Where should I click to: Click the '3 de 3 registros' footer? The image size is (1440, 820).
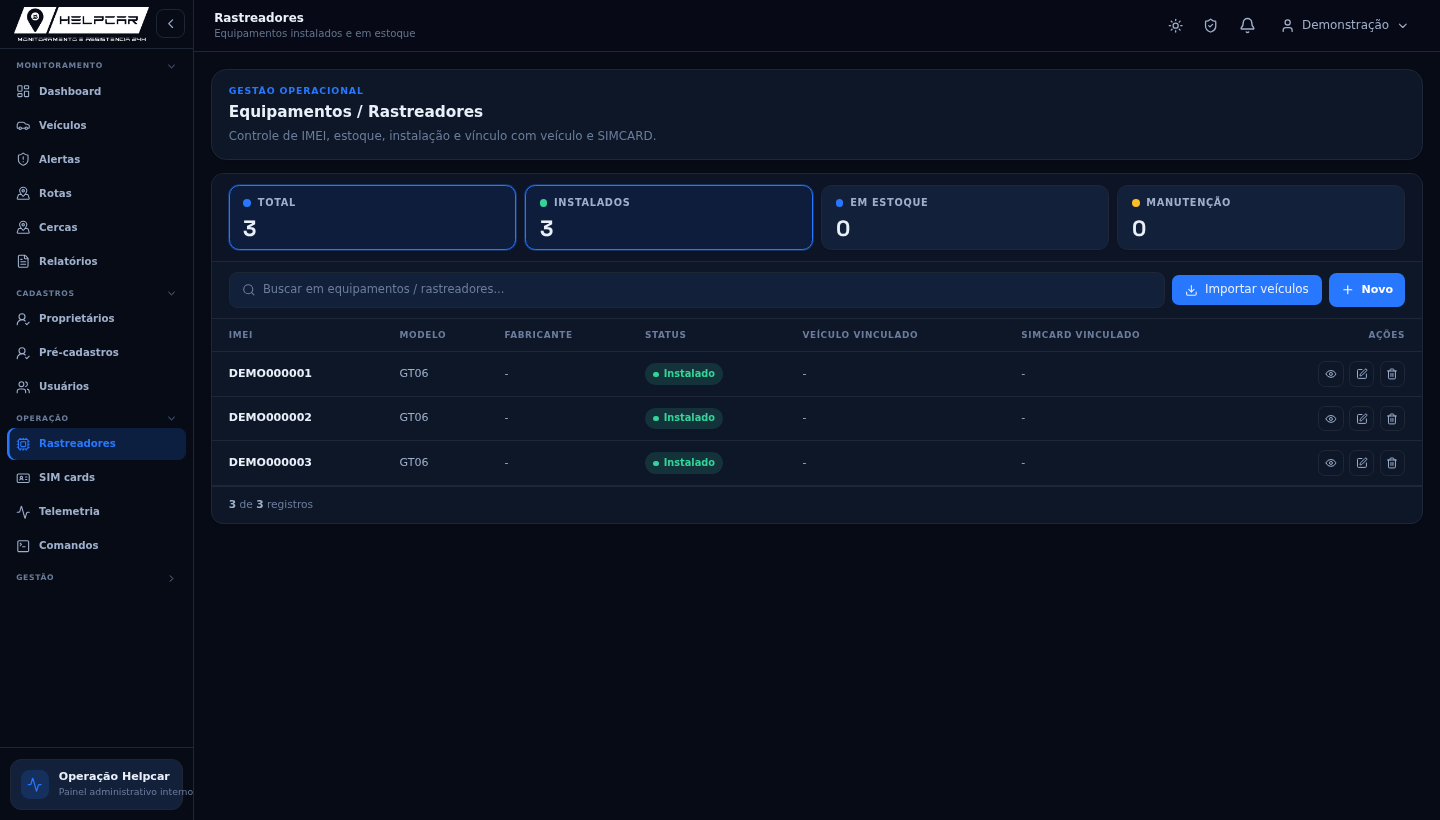coord(271,504)
